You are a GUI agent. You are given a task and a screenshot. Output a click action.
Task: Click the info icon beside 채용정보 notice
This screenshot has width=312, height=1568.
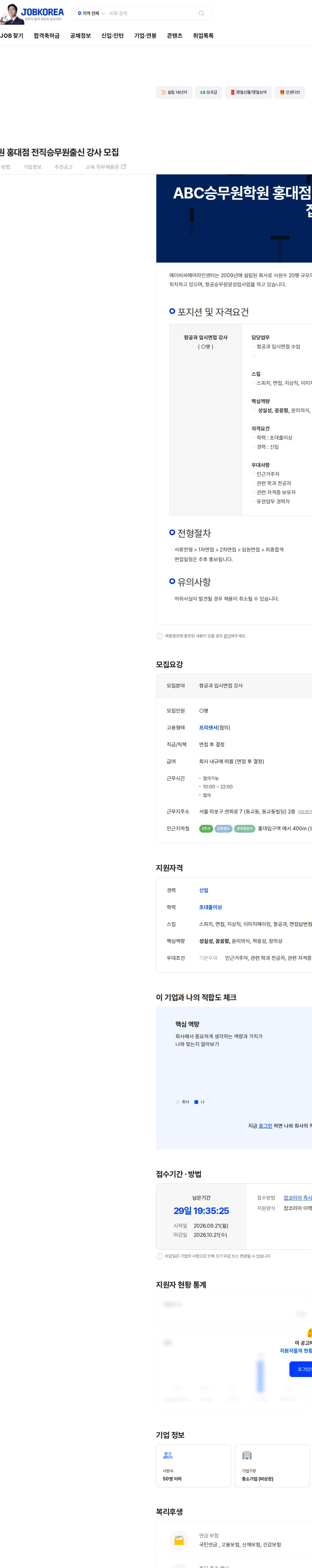[160, 636]
